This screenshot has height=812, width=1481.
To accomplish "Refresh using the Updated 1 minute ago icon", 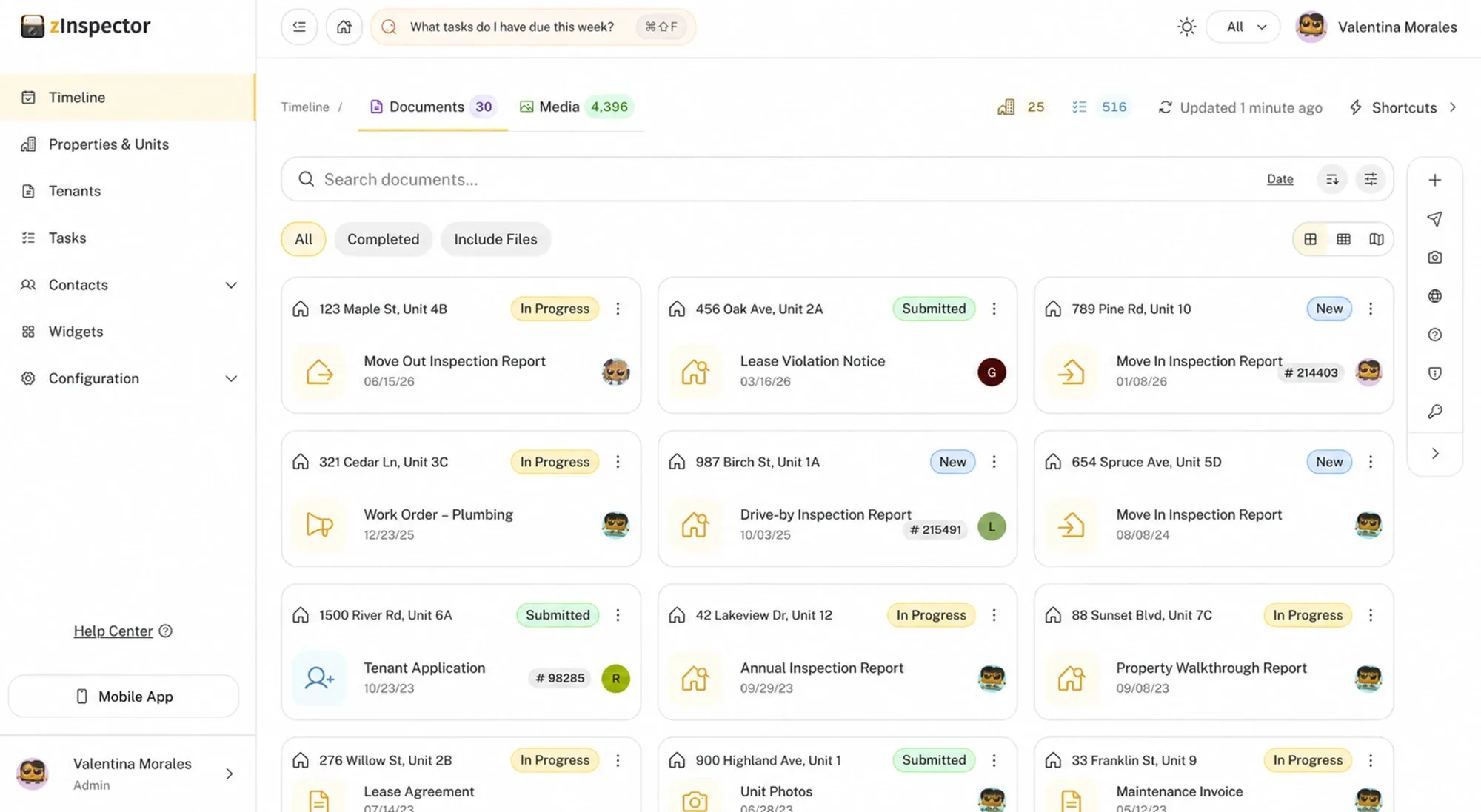I will tap(1165, 107).
